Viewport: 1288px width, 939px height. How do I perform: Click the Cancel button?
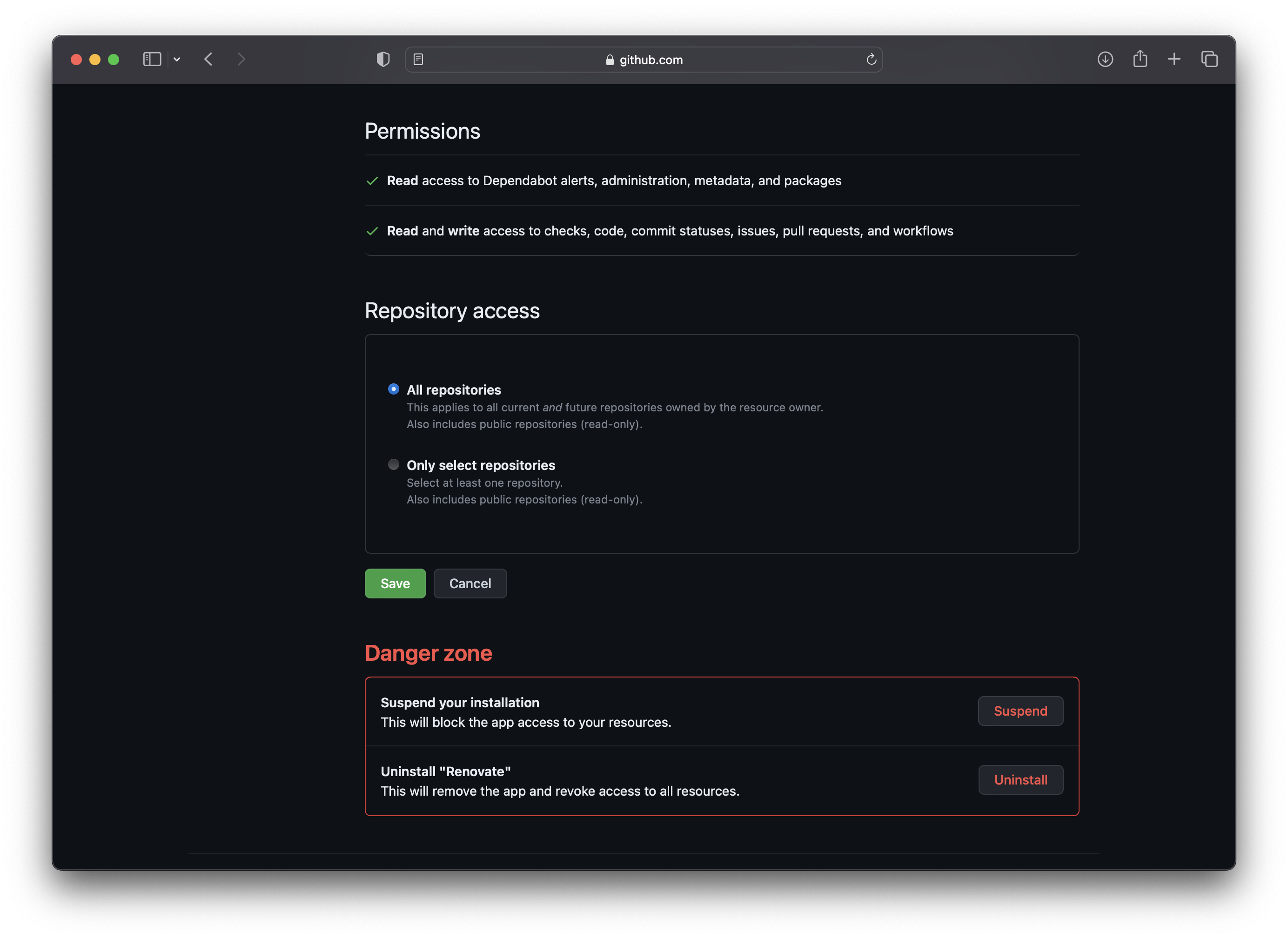[x=470, y=583]
